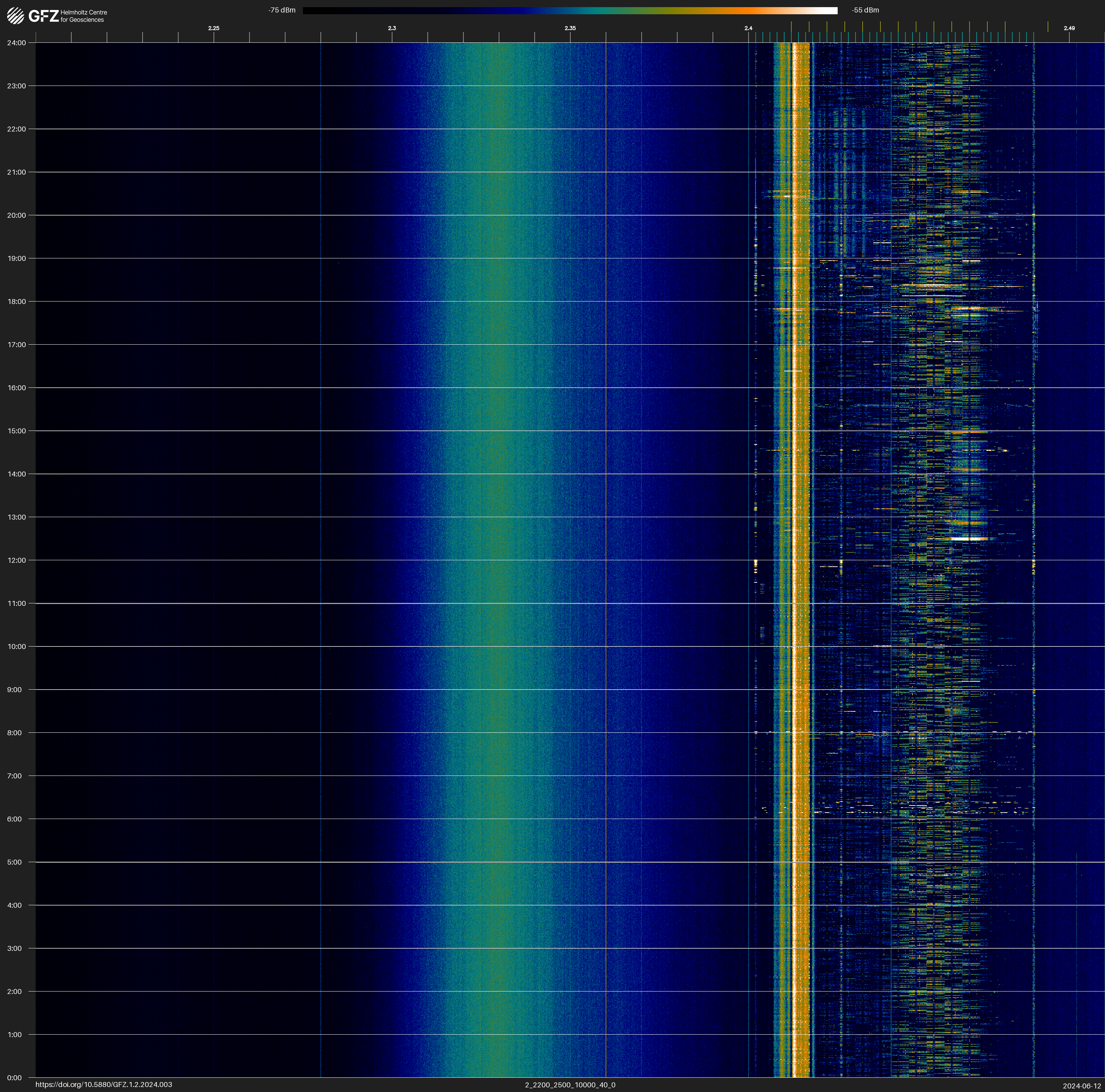Click the 0:00 time axis label
The image size is (1105, 1092).
point(15,1078)
